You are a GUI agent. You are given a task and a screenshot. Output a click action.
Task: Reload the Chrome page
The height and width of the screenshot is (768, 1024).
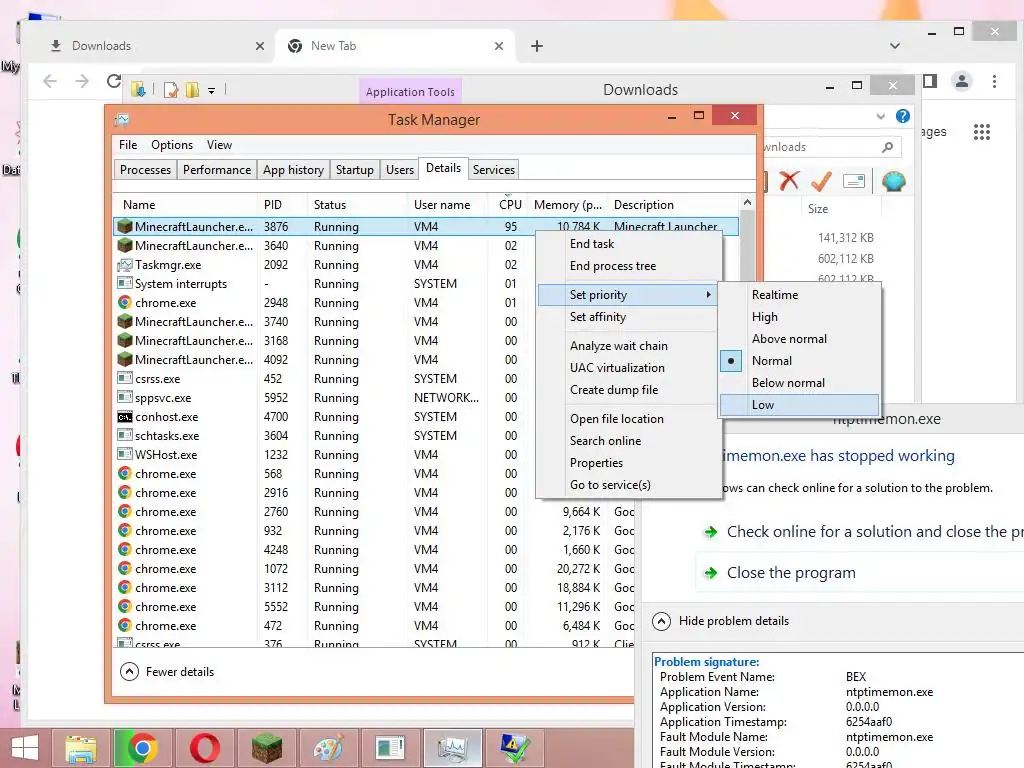tap(114, 81)
